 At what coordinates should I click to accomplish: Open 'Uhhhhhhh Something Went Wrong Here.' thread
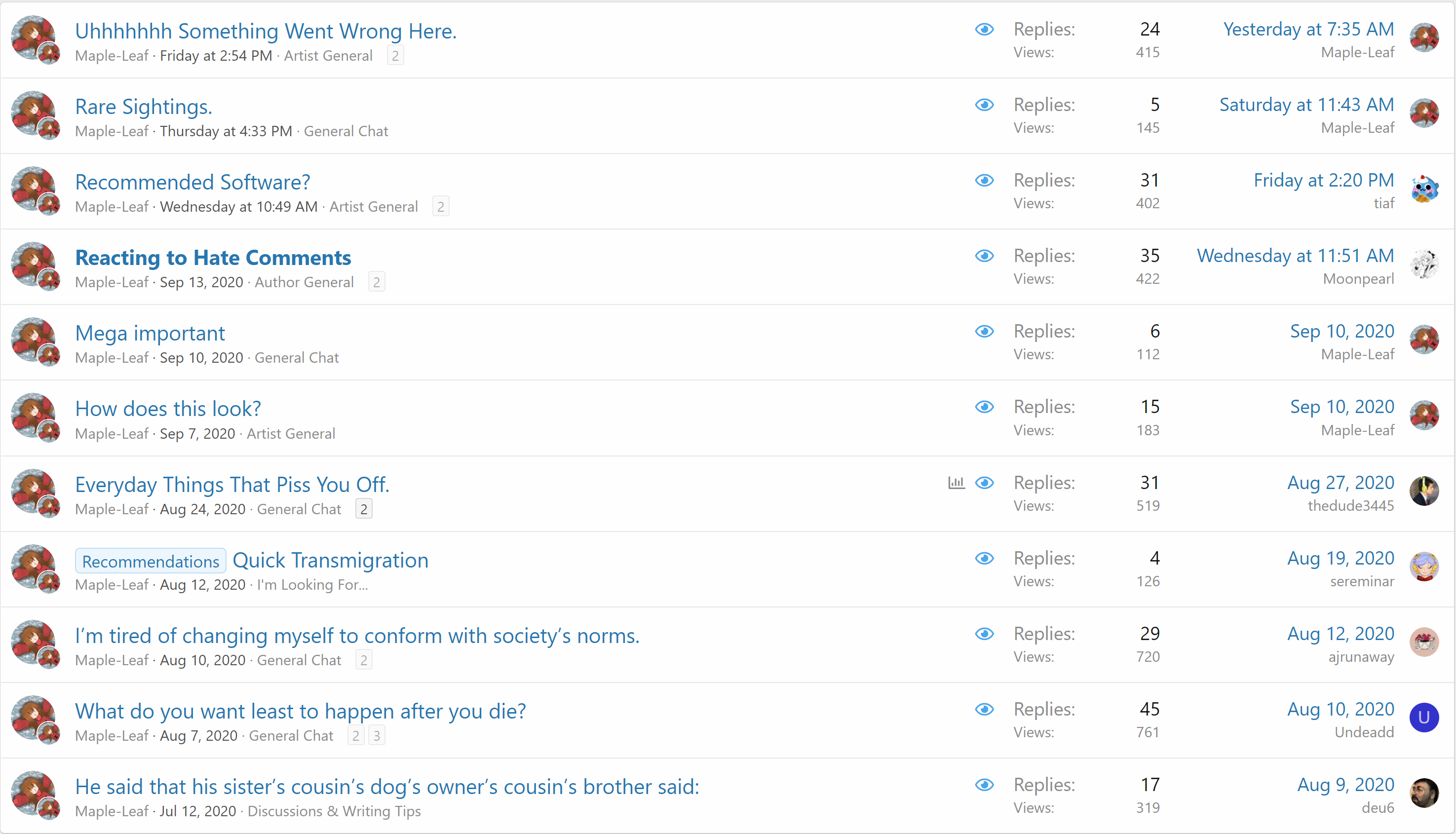pos(266,31)
